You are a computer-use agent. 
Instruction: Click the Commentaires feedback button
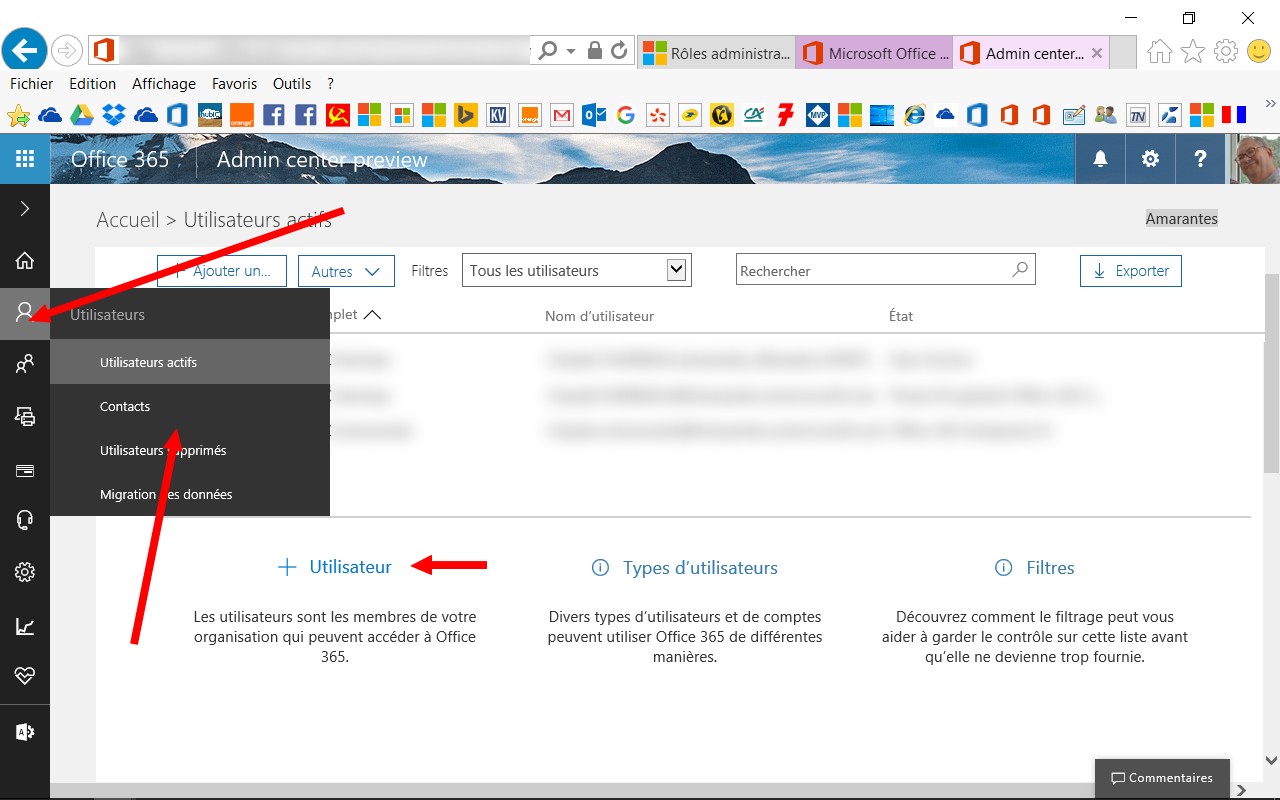pyautogui.click(x=1162, y=778)
